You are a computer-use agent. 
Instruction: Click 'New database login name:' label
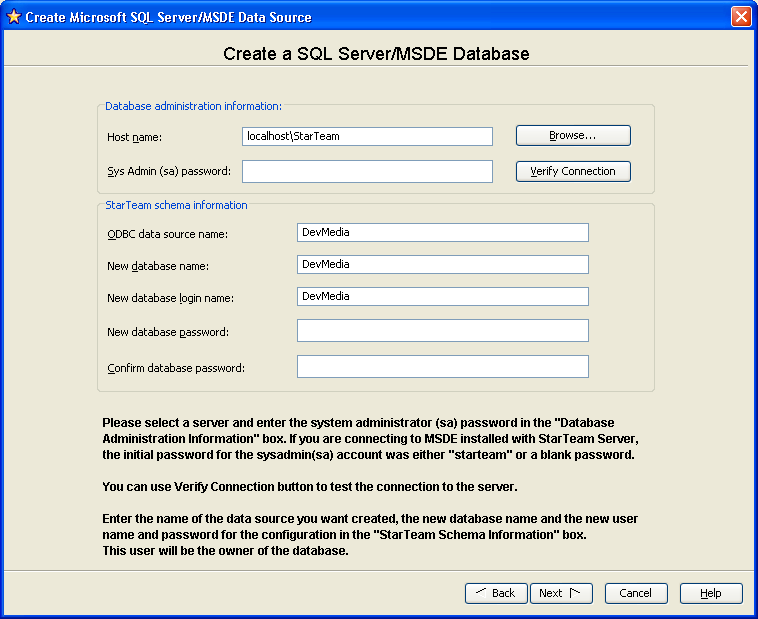pos(171,298)
